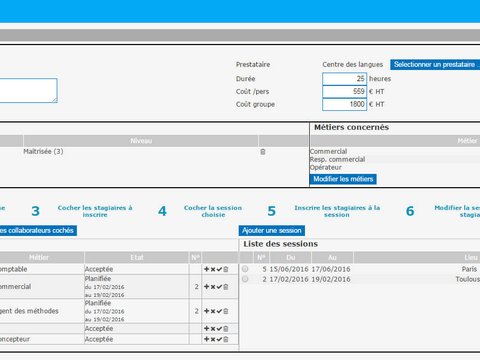This screenshot has height=360, width=480.
Task: Click the plus icon in the Concepteur row
Action: (x=207, y=339)
